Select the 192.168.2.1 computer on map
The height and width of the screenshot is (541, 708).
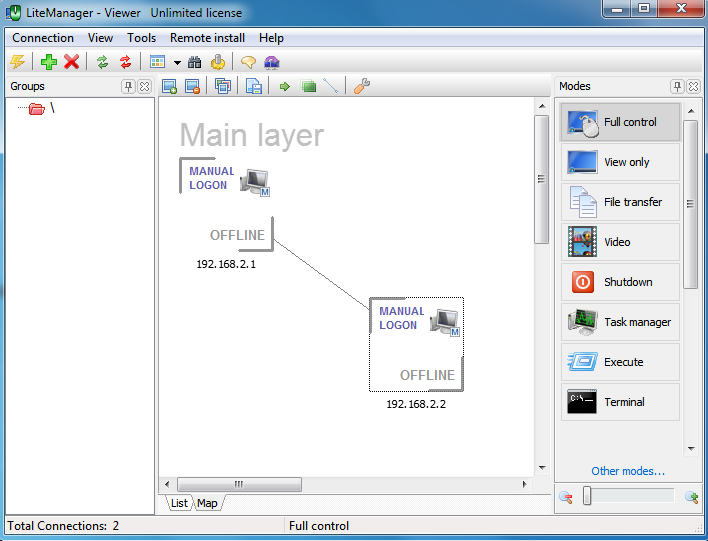227,205
